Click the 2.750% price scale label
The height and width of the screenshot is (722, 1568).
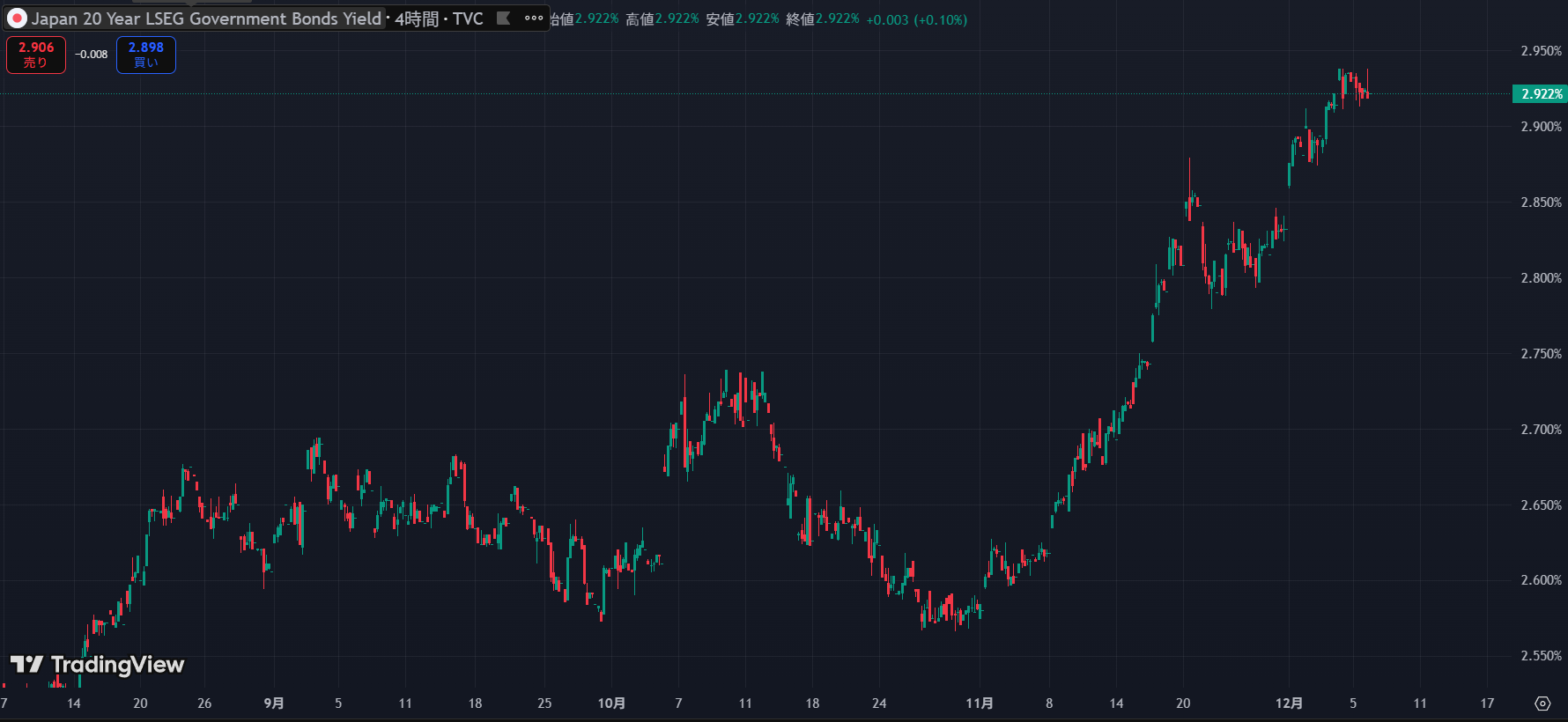1541,354
